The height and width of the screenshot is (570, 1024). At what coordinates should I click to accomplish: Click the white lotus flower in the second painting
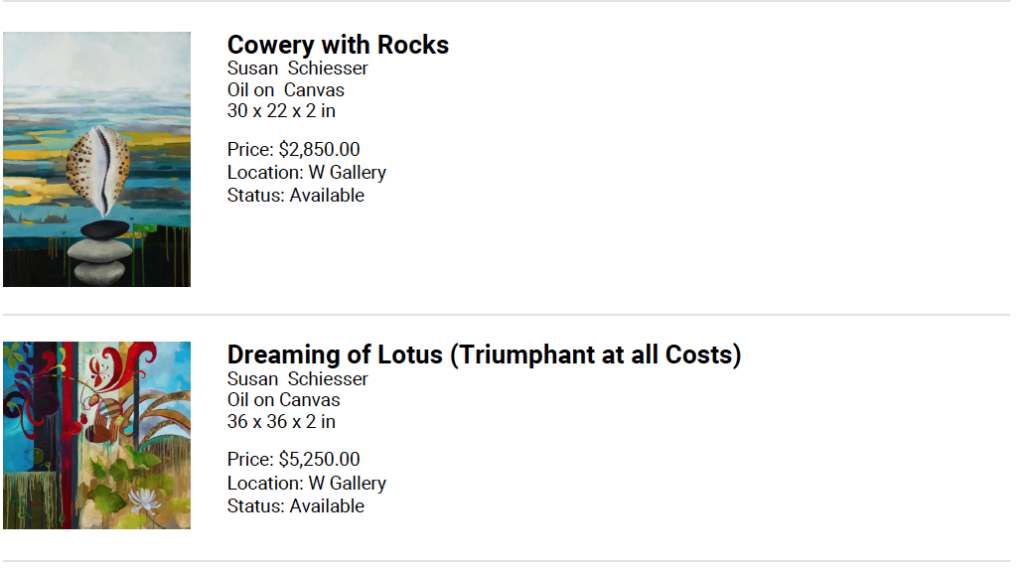click(x=144, y=501)
